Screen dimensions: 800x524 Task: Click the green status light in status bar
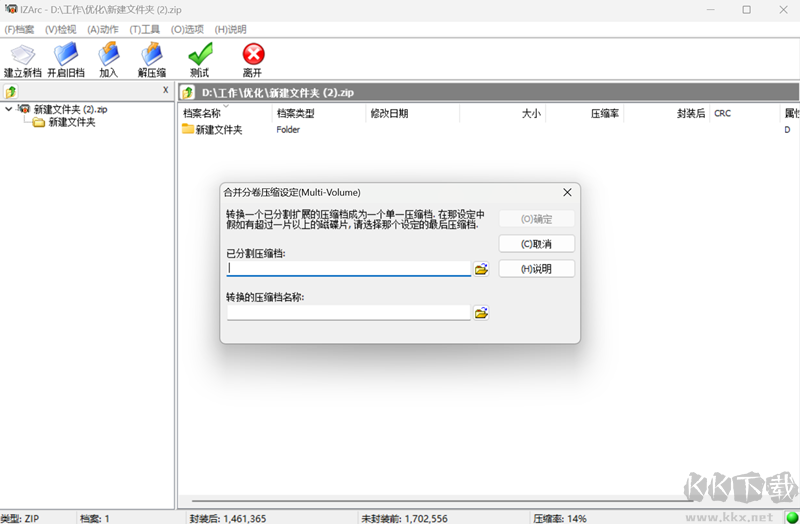coord(791,518)
